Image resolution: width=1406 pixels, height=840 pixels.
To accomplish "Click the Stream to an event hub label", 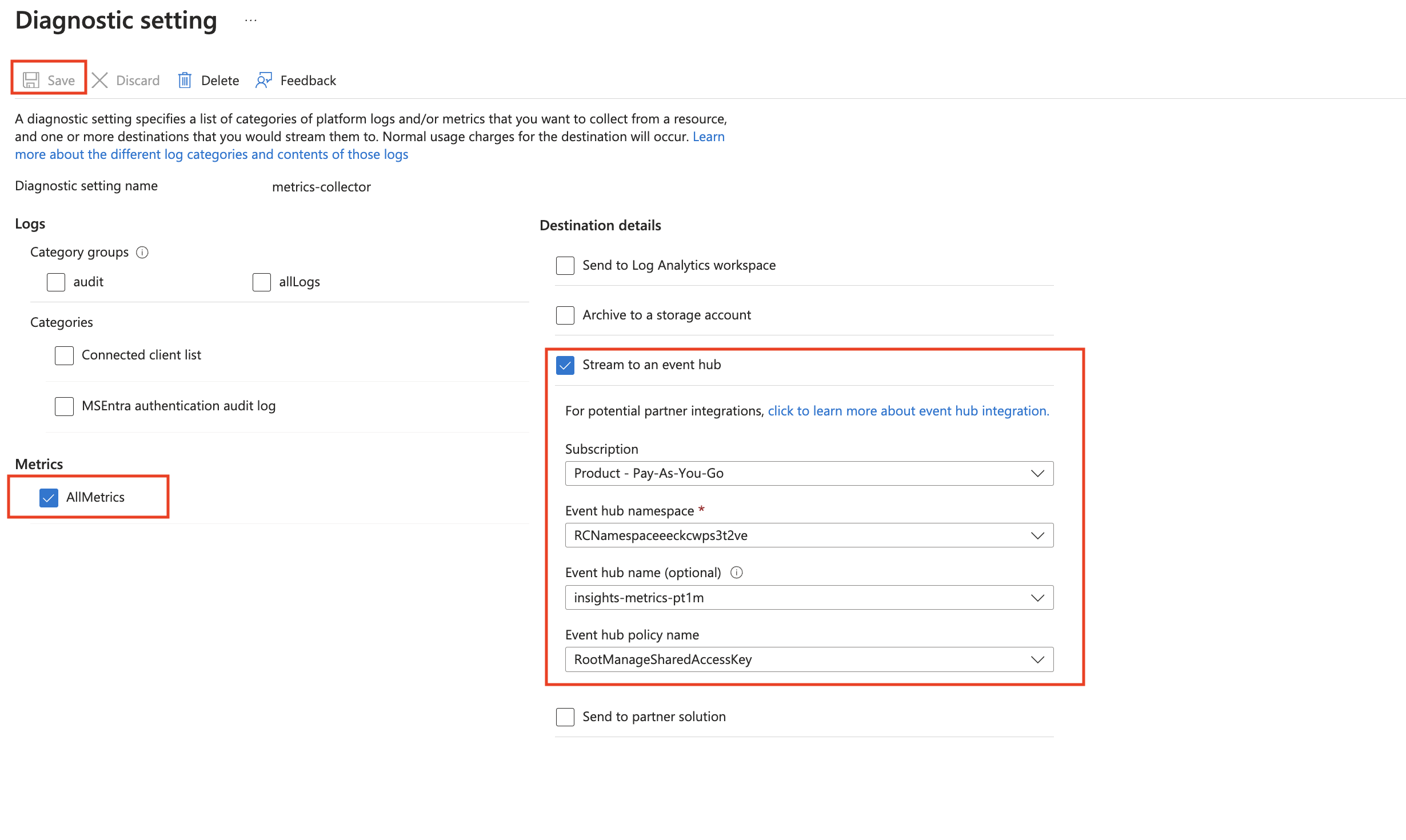I will [x=652, y=365].
